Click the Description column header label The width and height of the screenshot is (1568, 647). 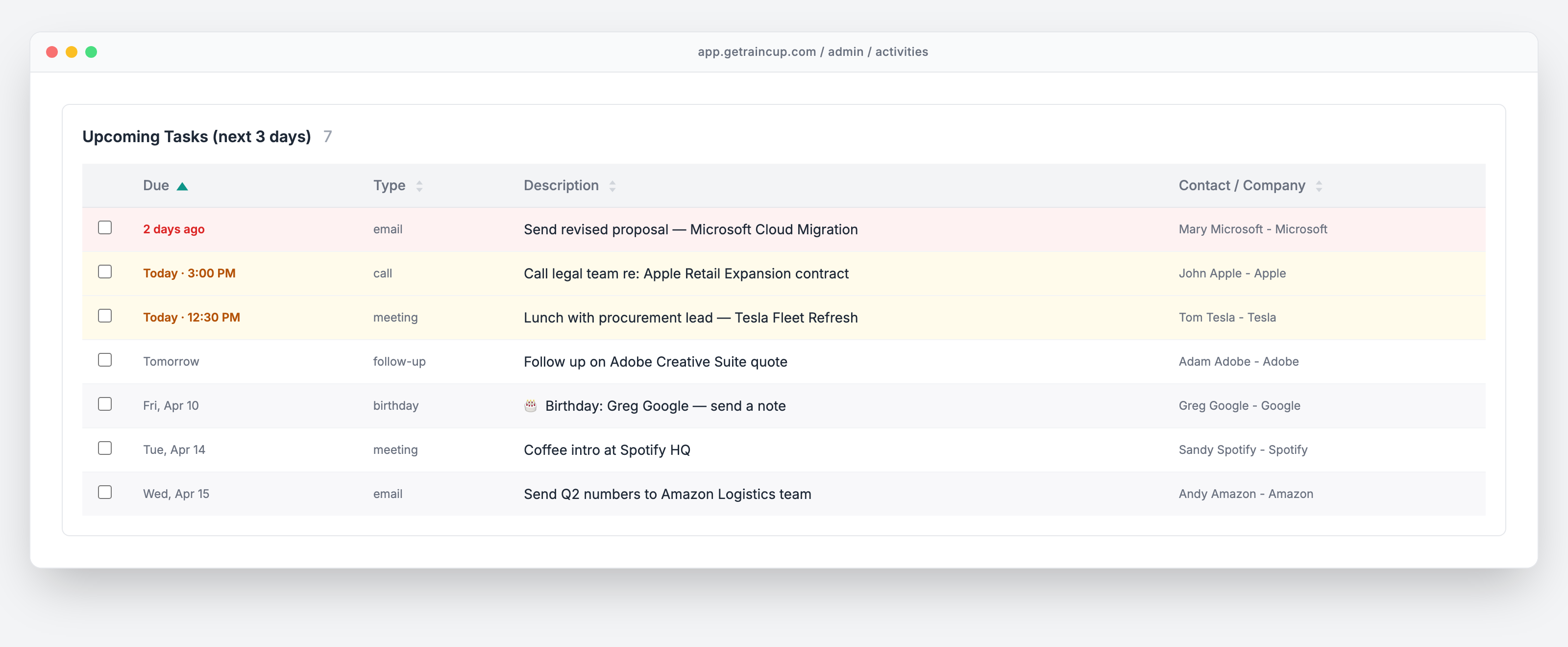pos(561,186)
